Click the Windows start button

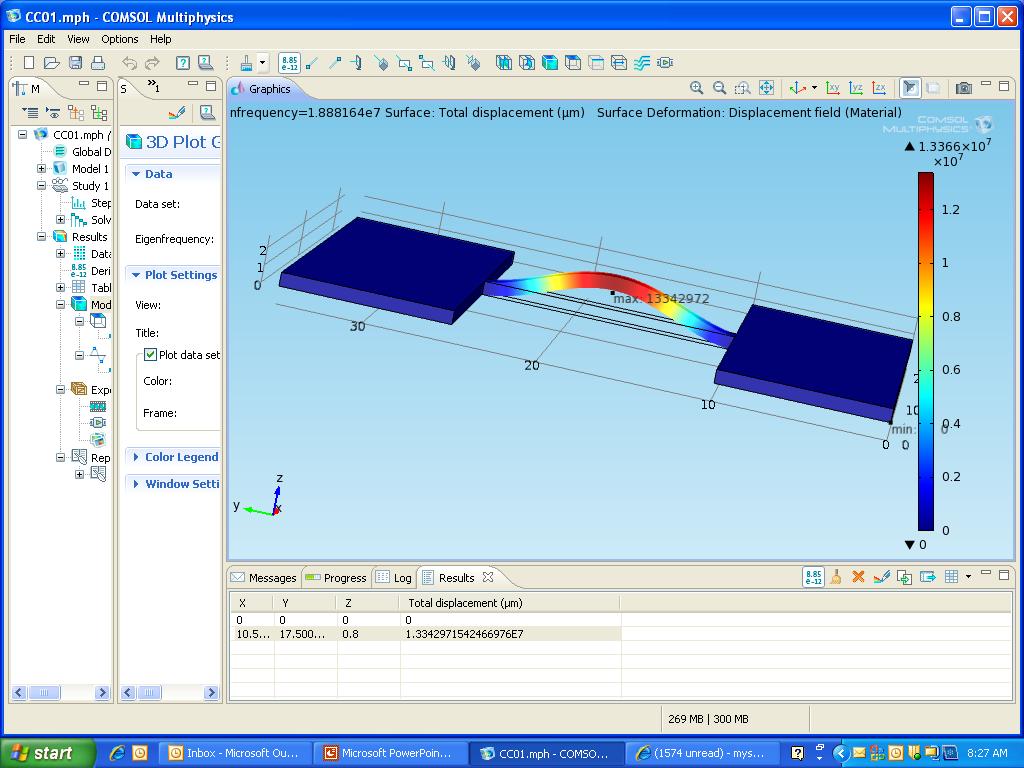pyautogui.click(x=47, y=753)
